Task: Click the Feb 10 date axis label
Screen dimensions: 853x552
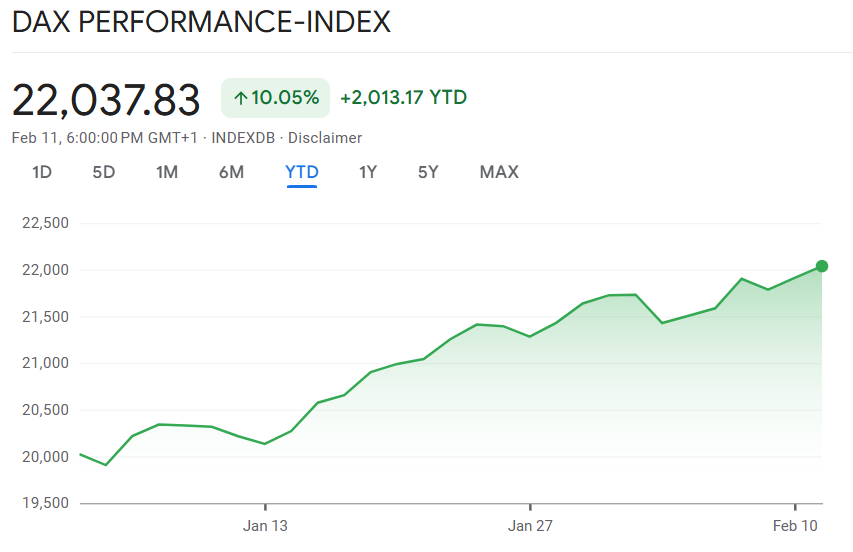Action: point(795,524)
